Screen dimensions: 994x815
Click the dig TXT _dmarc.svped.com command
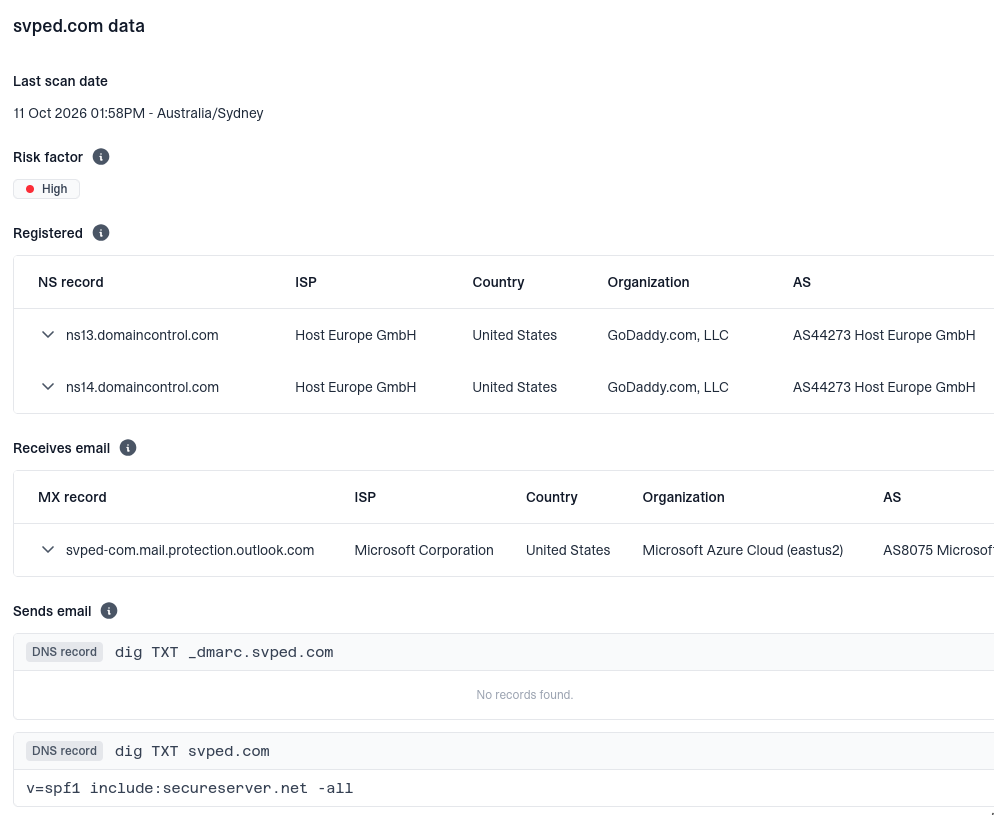(x=224, y=652)
